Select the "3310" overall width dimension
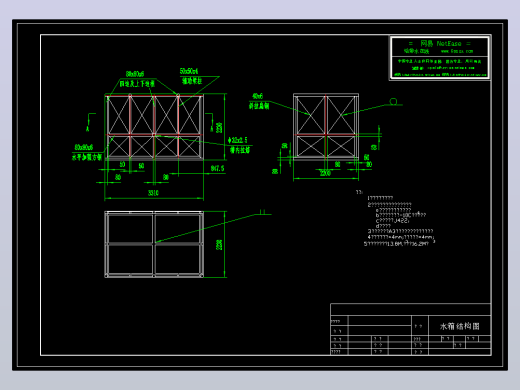Image resolution: width=520 pixels, height=390 pixels. point(153,193)
